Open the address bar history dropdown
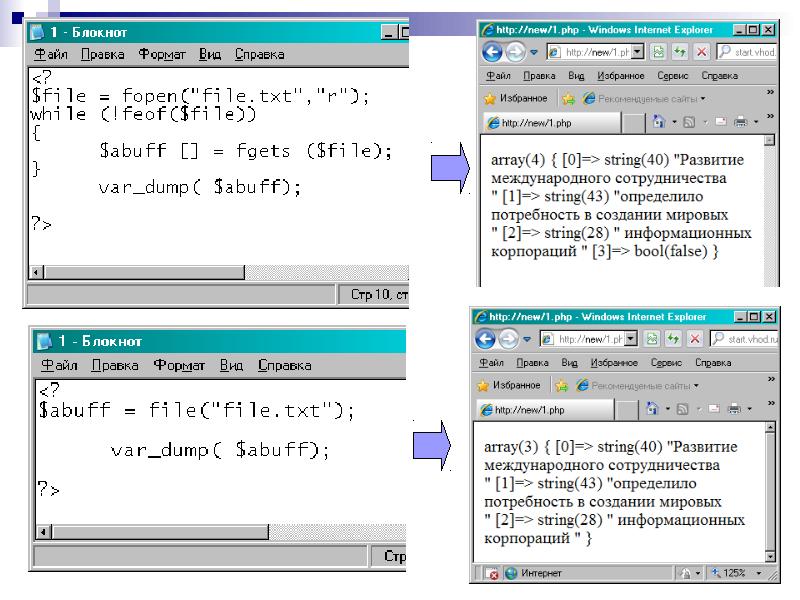The height and width of the screenshot is (600, 800). point(637,50)
